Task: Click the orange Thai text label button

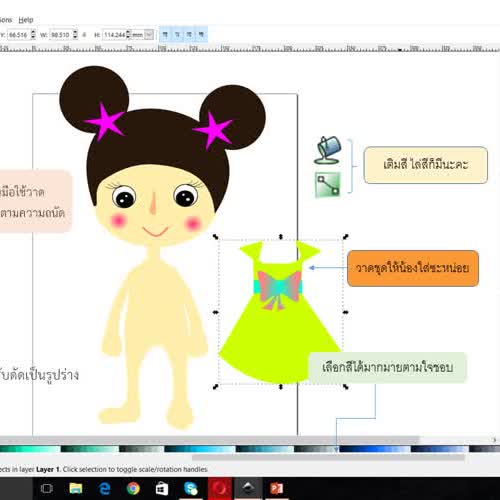Action: pos(413,268)
